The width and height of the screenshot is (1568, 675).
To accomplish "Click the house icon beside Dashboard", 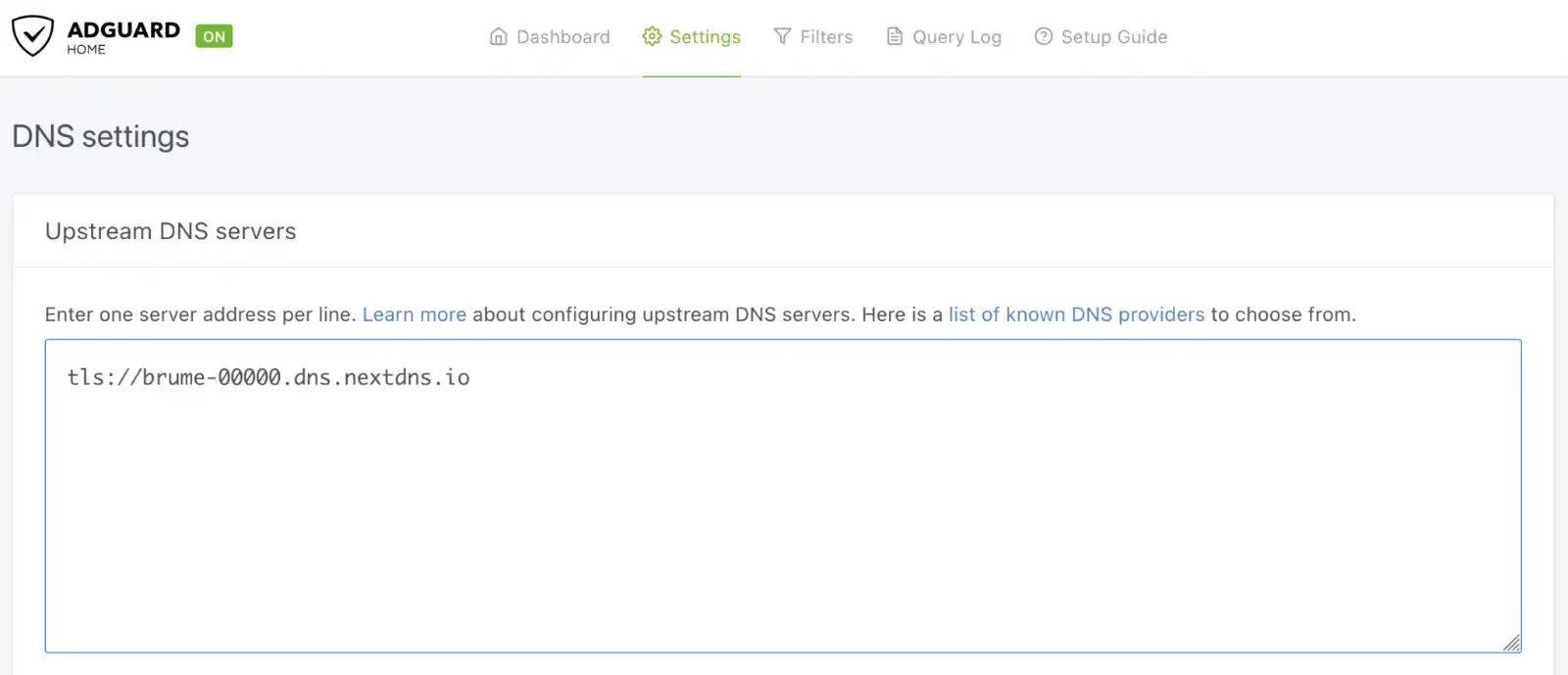I will 499,37.
